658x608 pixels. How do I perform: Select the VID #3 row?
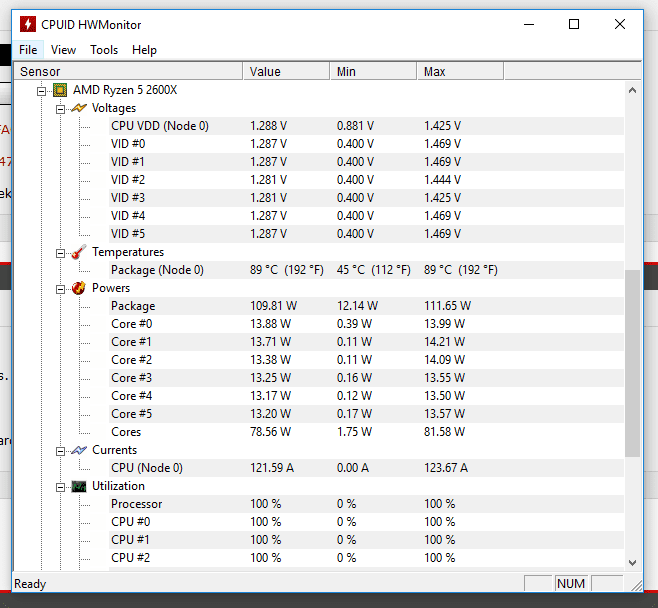366,198
